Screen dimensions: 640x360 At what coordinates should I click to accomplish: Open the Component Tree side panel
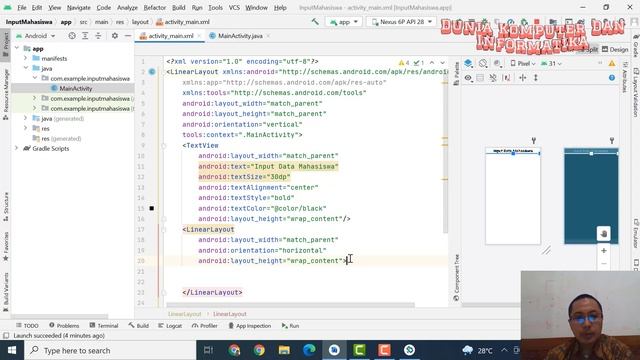tap(456, 278)
